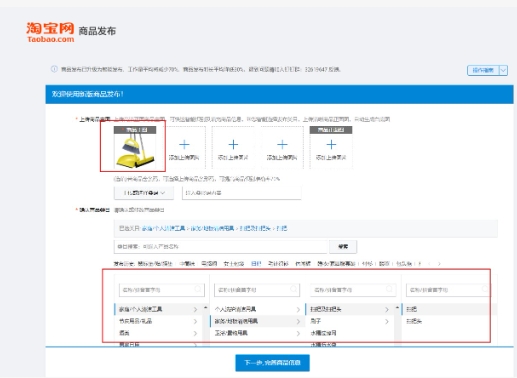Select 卫浴/置物用具 in the second column

click(x=257, y=333)
